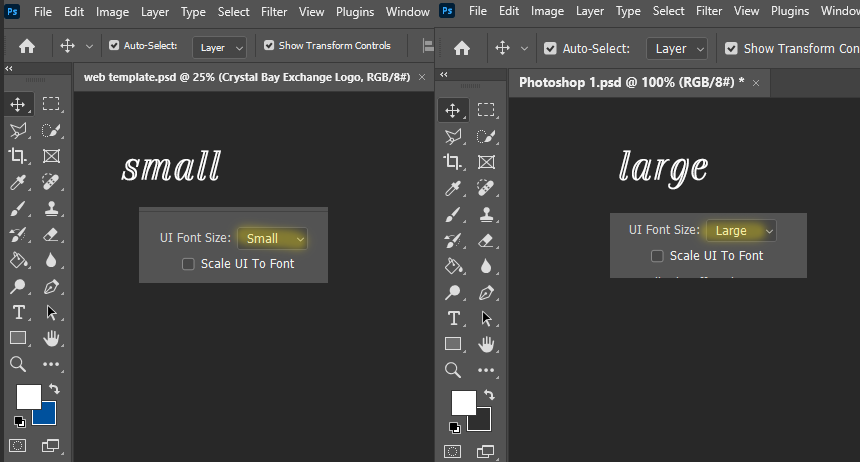The height and width of the screenshot is (462, 860).
Task: Select History Brush tool in left window
Action: click(x=18, y=235)
